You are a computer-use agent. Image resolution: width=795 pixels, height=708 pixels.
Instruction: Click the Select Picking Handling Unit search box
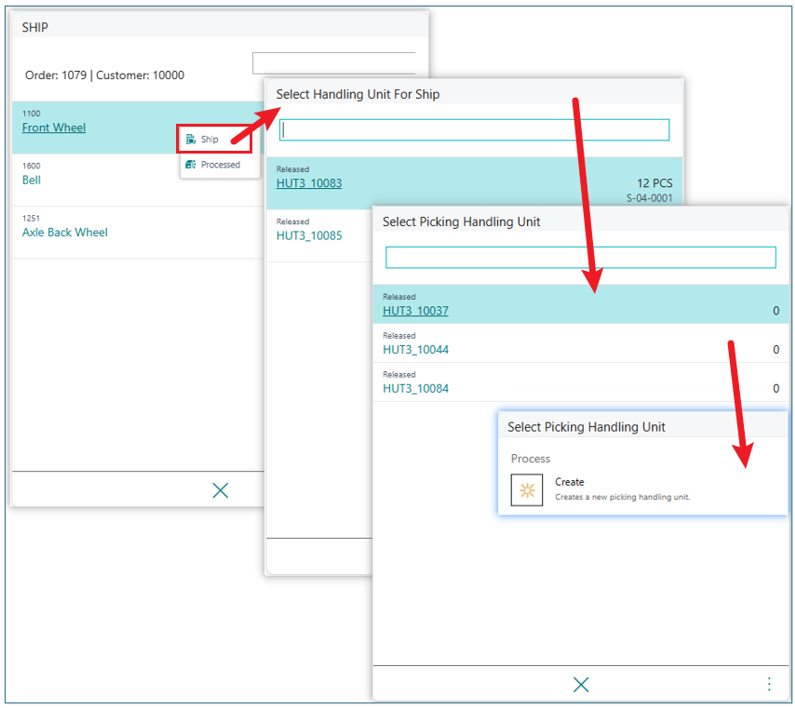tap(580, 258)
